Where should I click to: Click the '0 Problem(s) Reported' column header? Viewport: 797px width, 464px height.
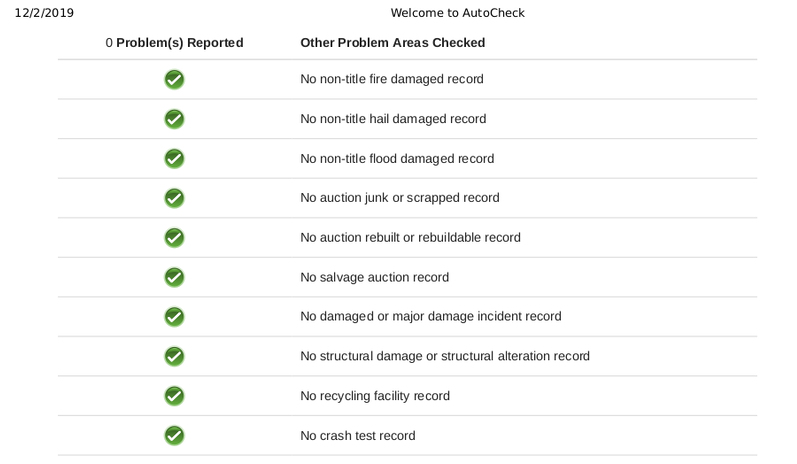tap(174, 43)
